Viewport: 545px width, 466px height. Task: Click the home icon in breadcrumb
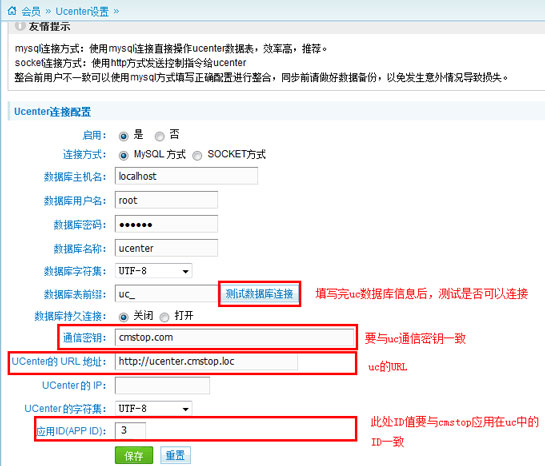click(12, 11)
